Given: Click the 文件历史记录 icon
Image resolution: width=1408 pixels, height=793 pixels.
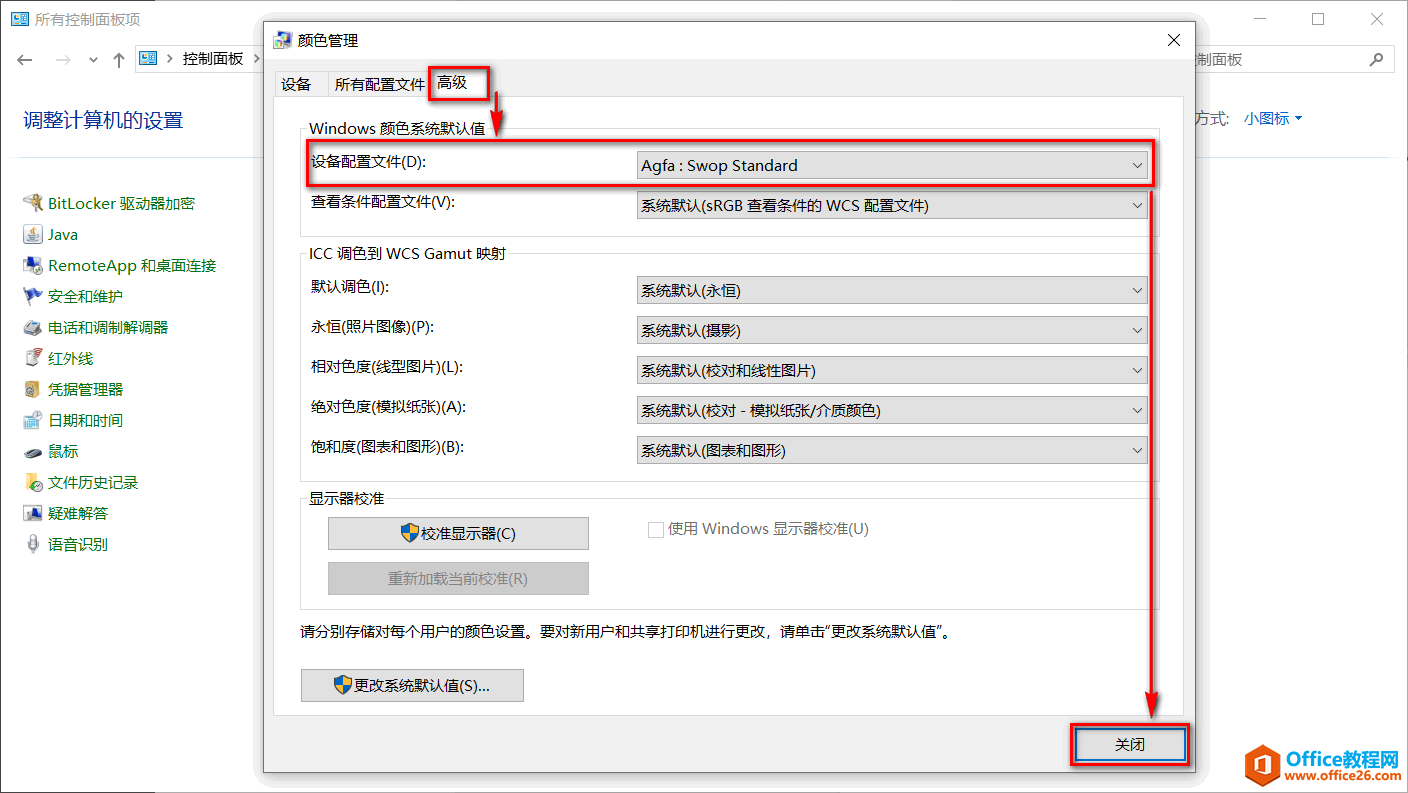Looking at the screenshot, I should coord(32,482).
